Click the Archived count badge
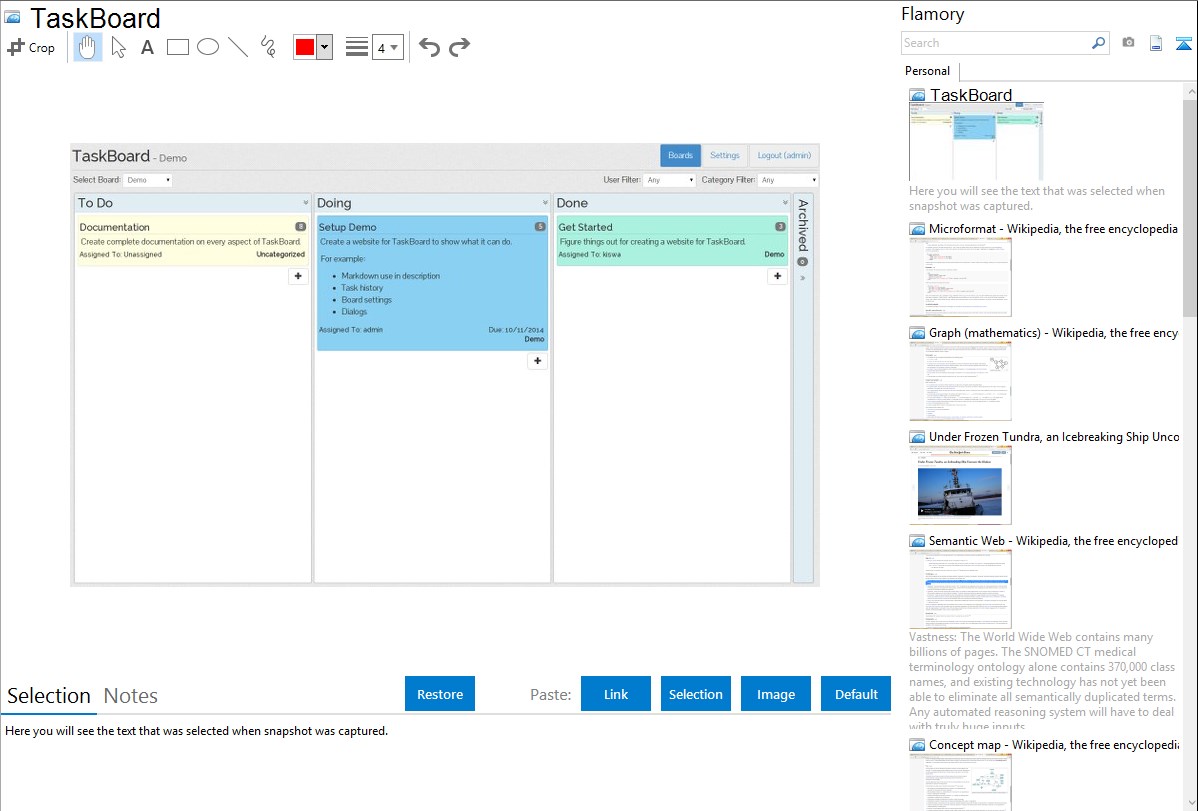Screen dimensions: 1198x811 [803, 261]
